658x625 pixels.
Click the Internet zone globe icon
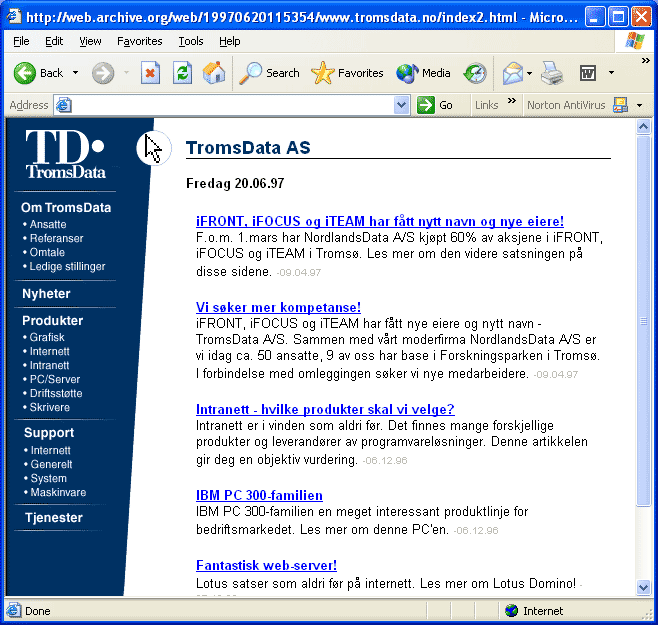511,611
